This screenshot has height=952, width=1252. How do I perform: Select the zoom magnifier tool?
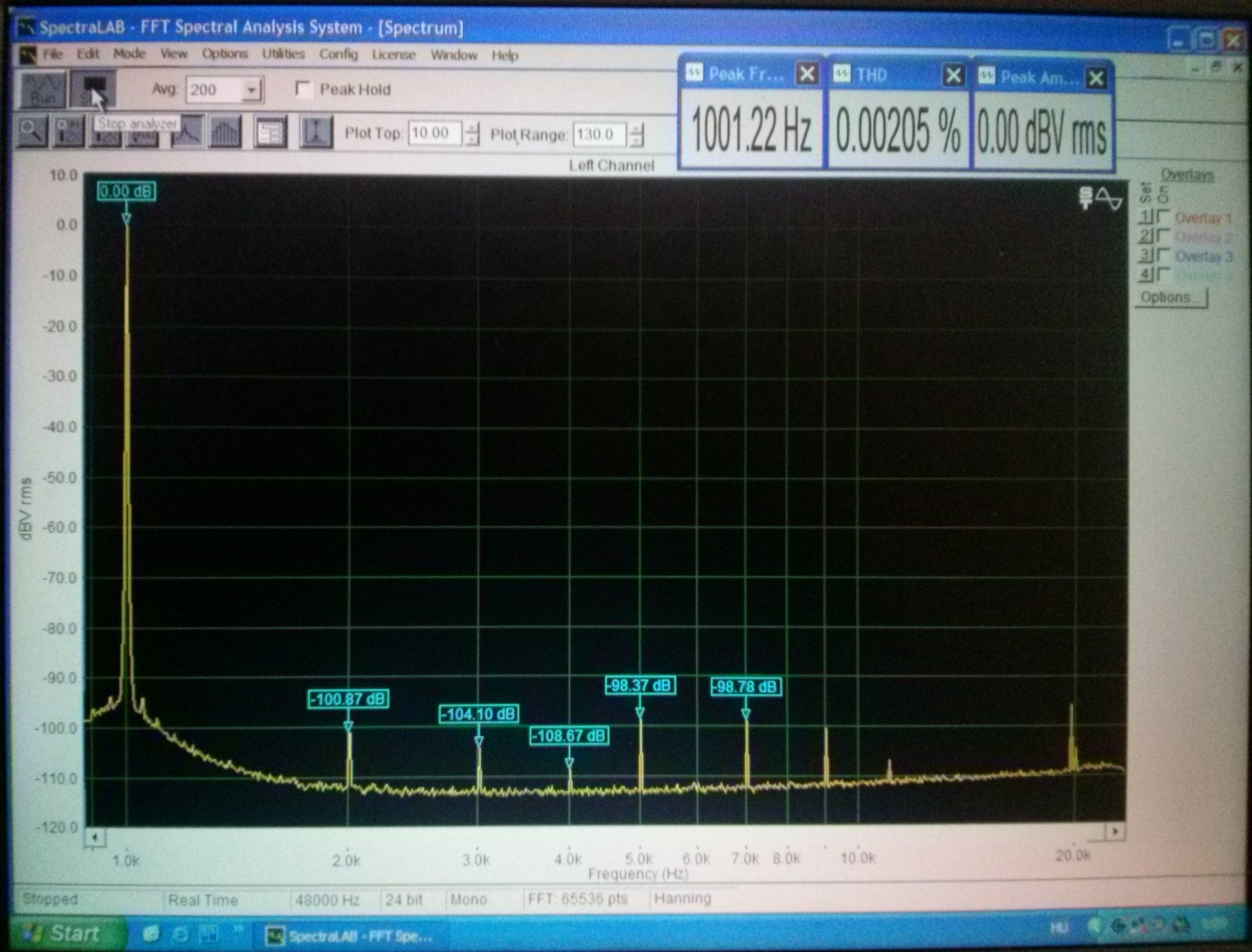[x=31, y=131]
